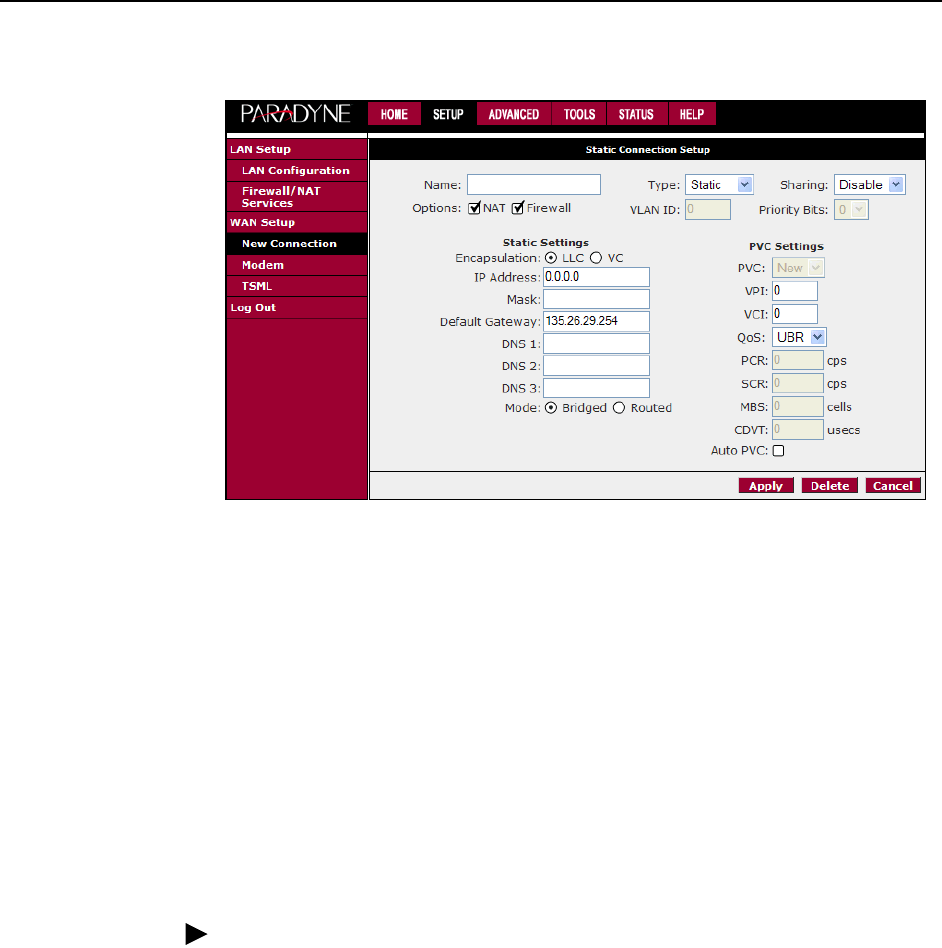Image resolution: width=942 pixels, height=948 pixels.
Task: Open the Type dropdown showing Static
Action: pos(719,185)
